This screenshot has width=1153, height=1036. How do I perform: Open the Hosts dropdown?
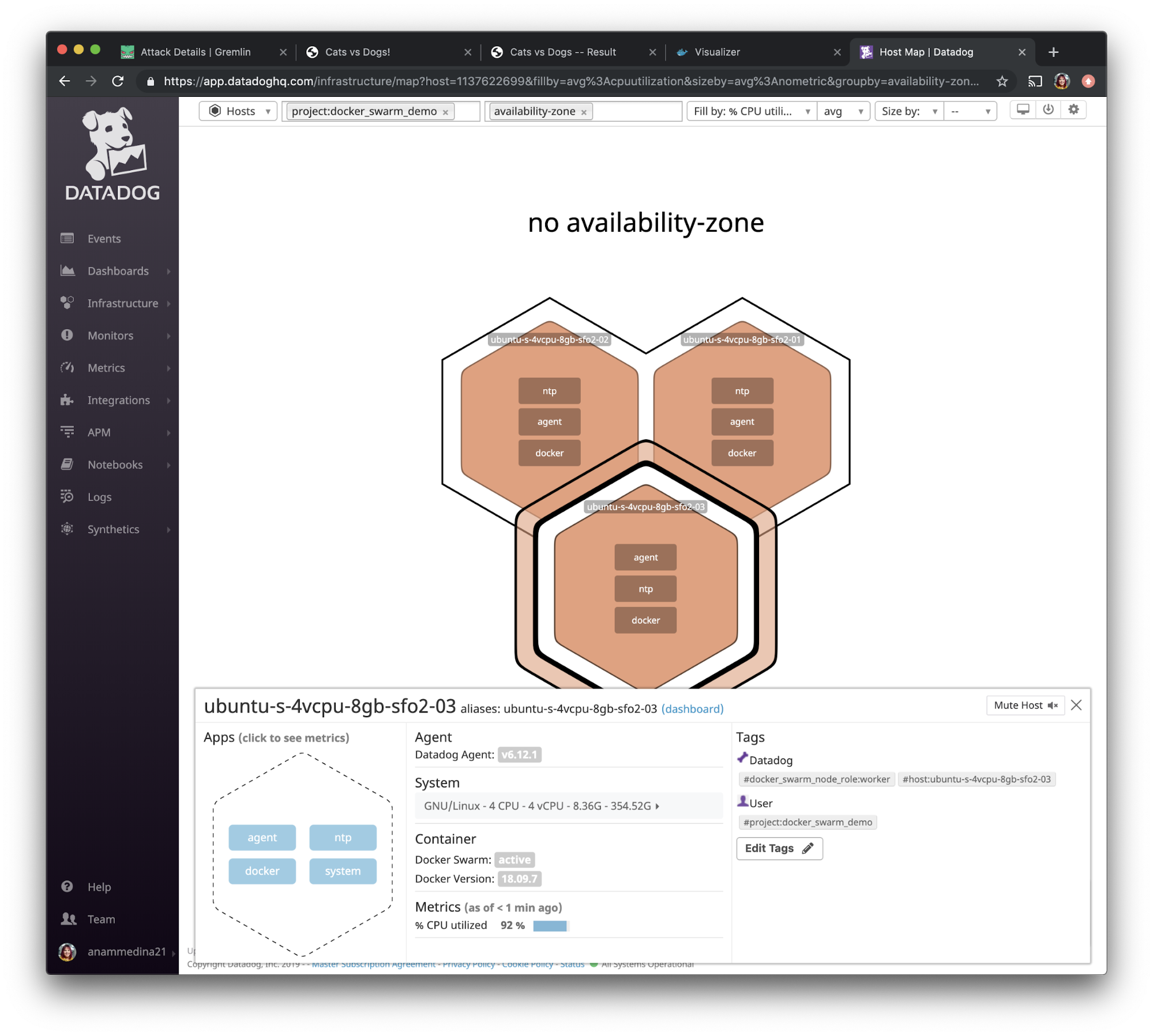pos(238,111)
